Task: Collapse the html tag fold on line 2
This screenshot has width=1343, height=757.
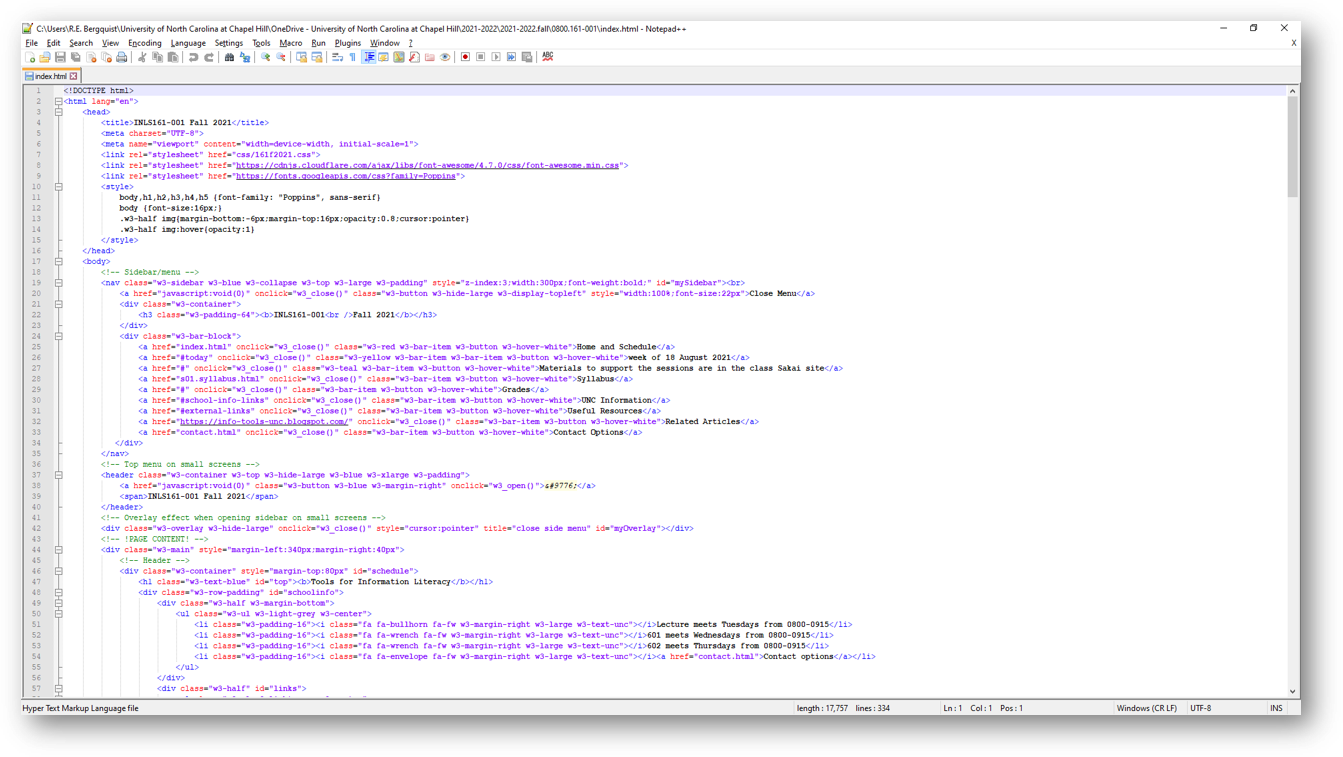Action: tap(59, 101)
